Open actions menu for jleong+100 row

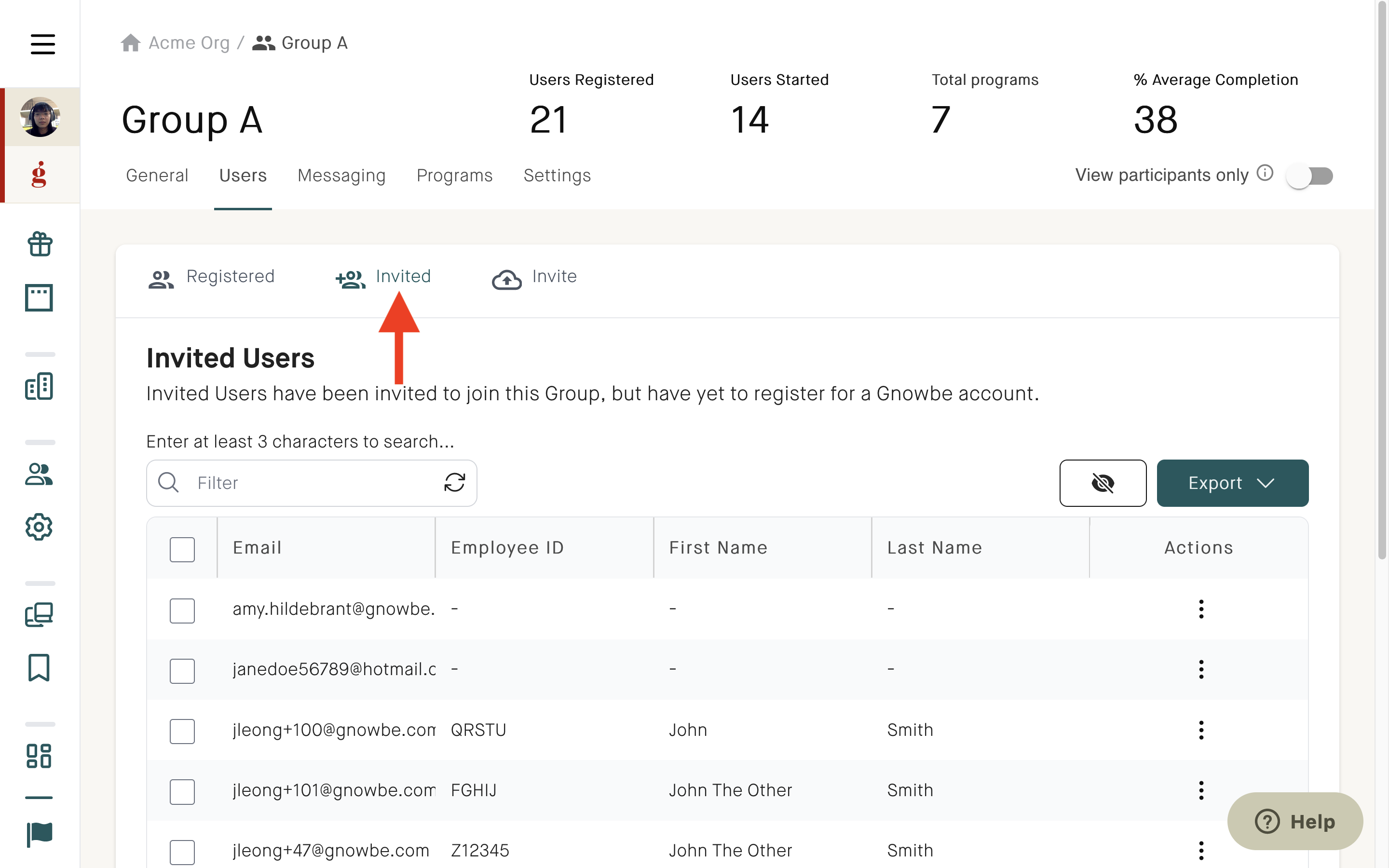tap(1201, 730)
